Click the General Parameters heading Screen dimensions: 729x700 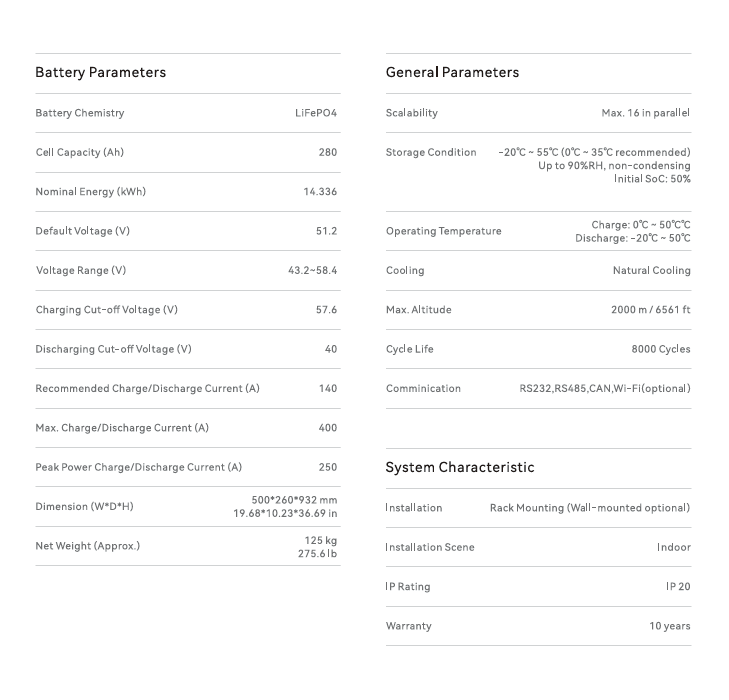(x=452, y=73)
